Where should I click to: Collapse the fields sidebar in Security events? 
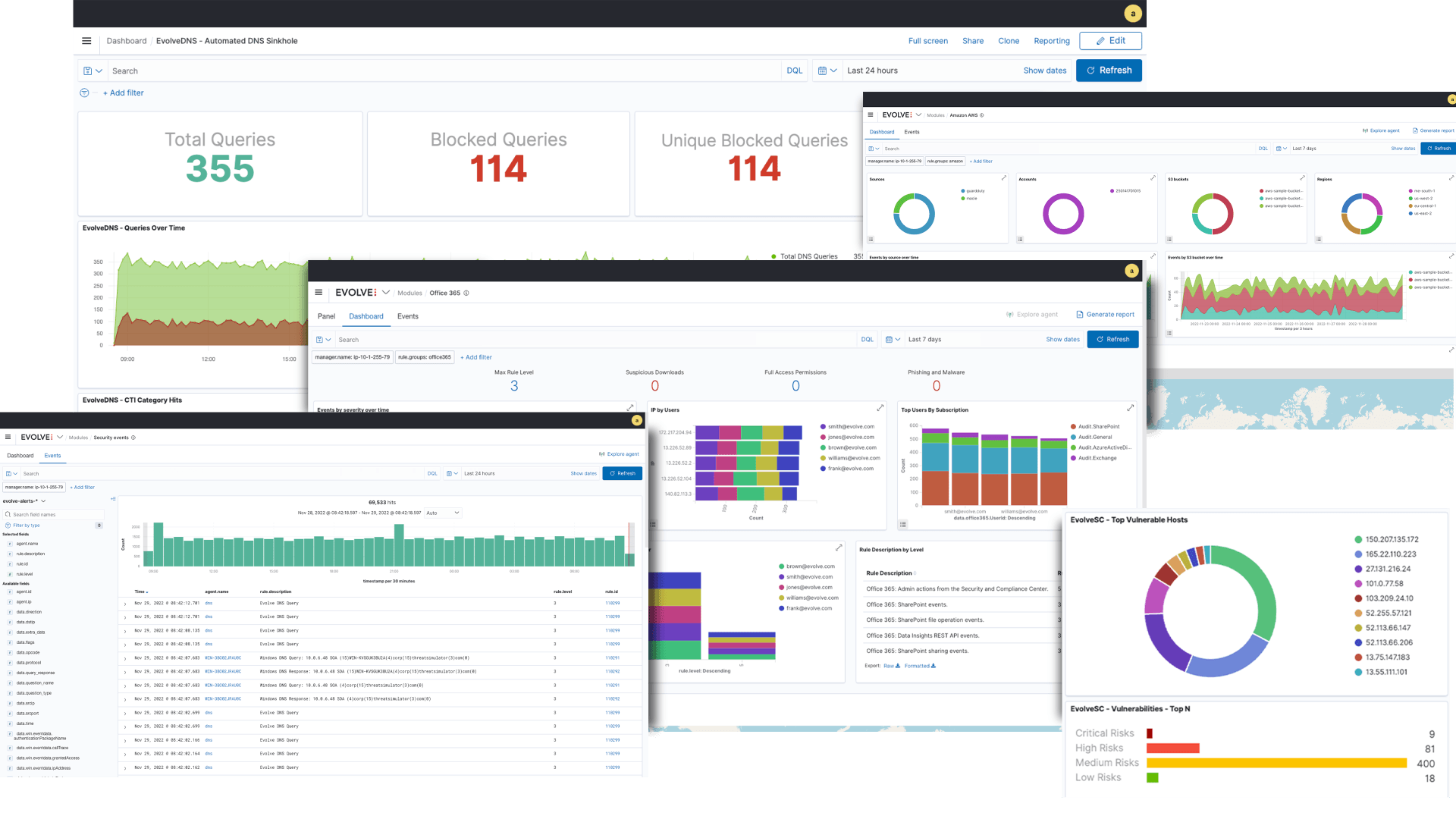click(x=113, y=499)
